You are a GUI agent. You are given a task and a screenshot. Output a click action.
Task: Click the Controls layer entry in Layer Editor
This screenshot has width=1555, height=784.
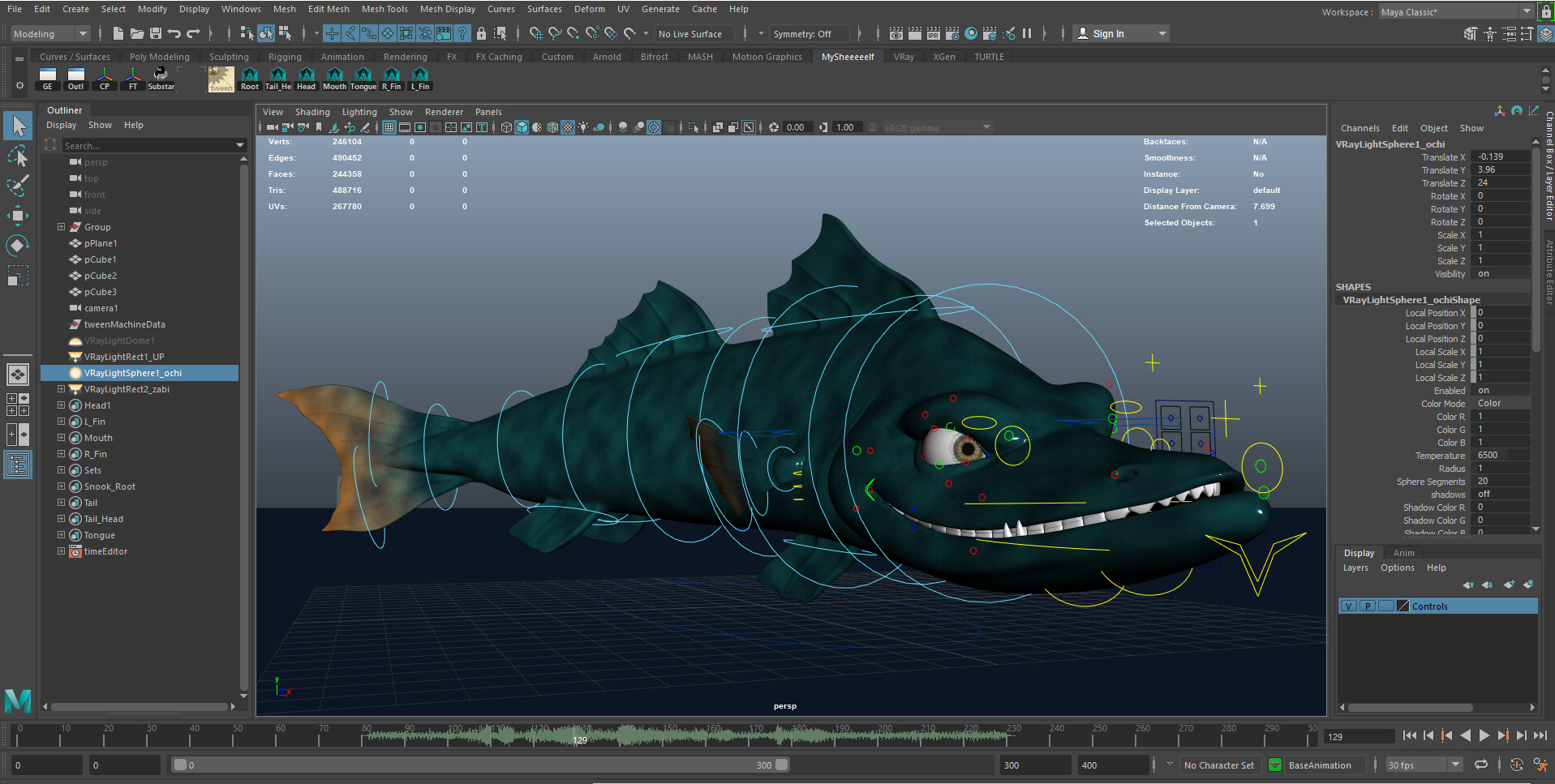[x=1430, y=606]
